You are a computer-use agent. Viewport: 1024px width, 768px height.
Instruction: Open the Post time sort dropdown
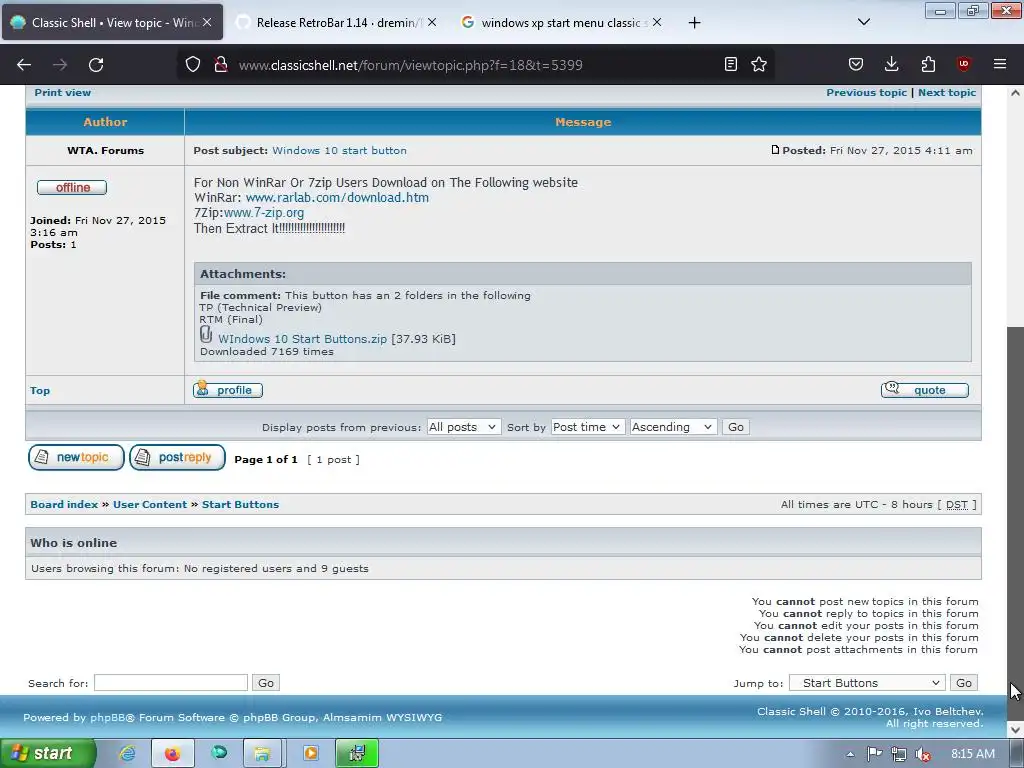click(x=588, y=427)
